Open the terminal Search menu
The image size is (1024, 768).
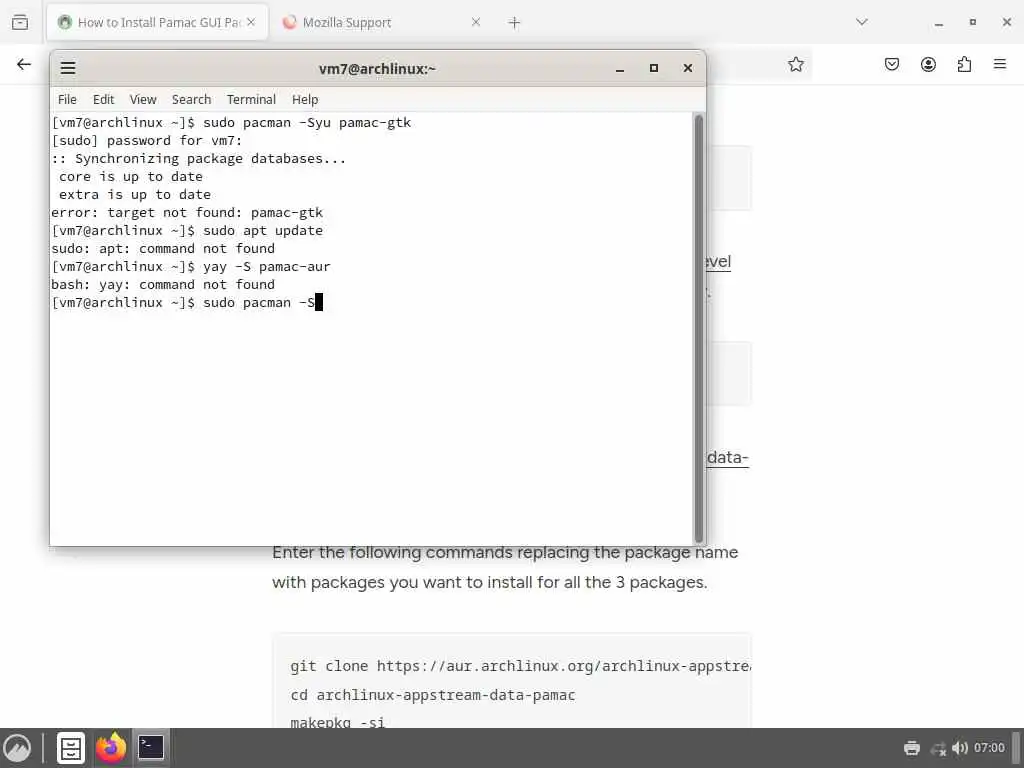pos(191,99)
